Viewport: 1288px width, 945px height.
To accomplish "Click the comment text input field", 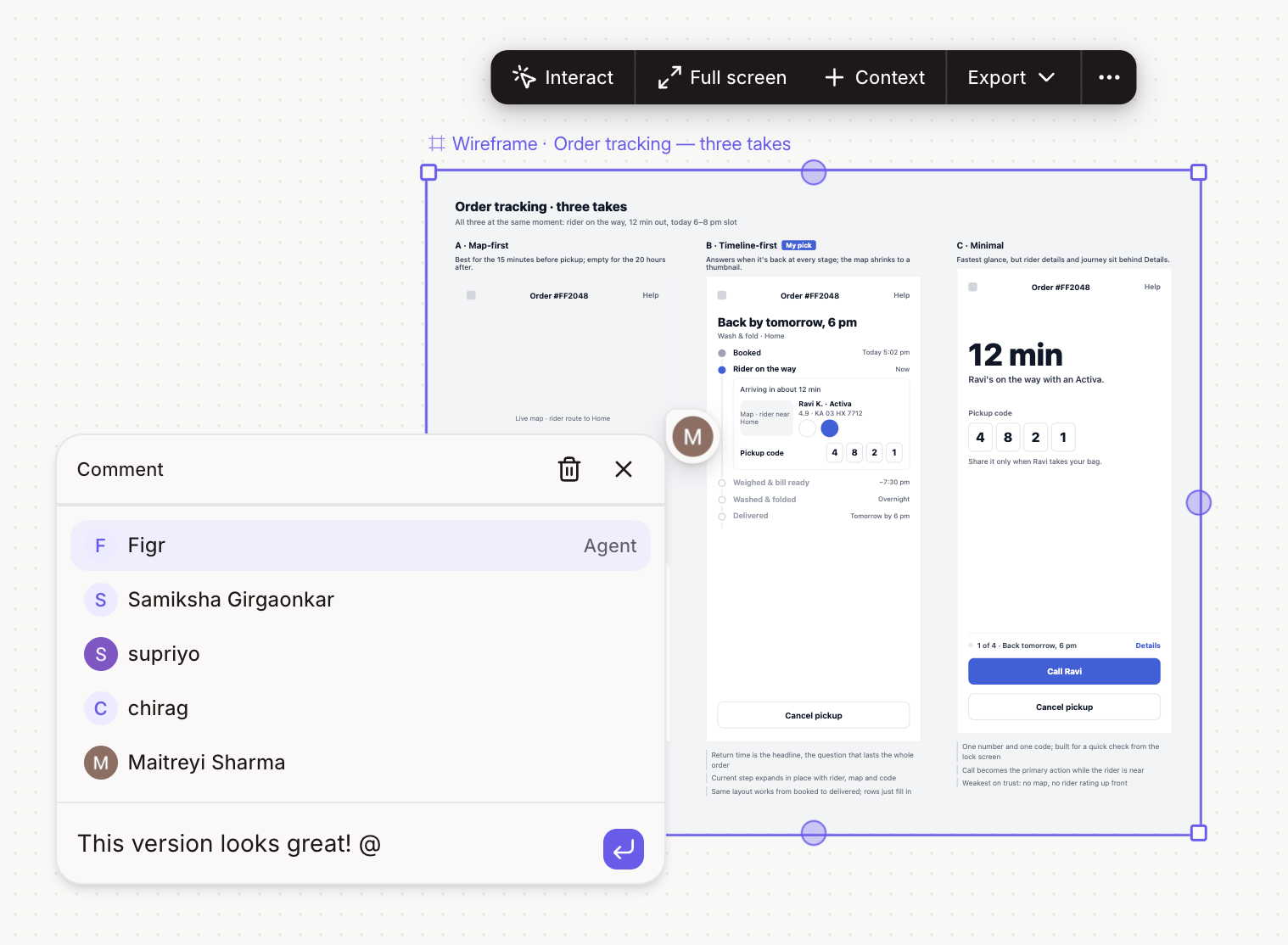I will point(331,844).
